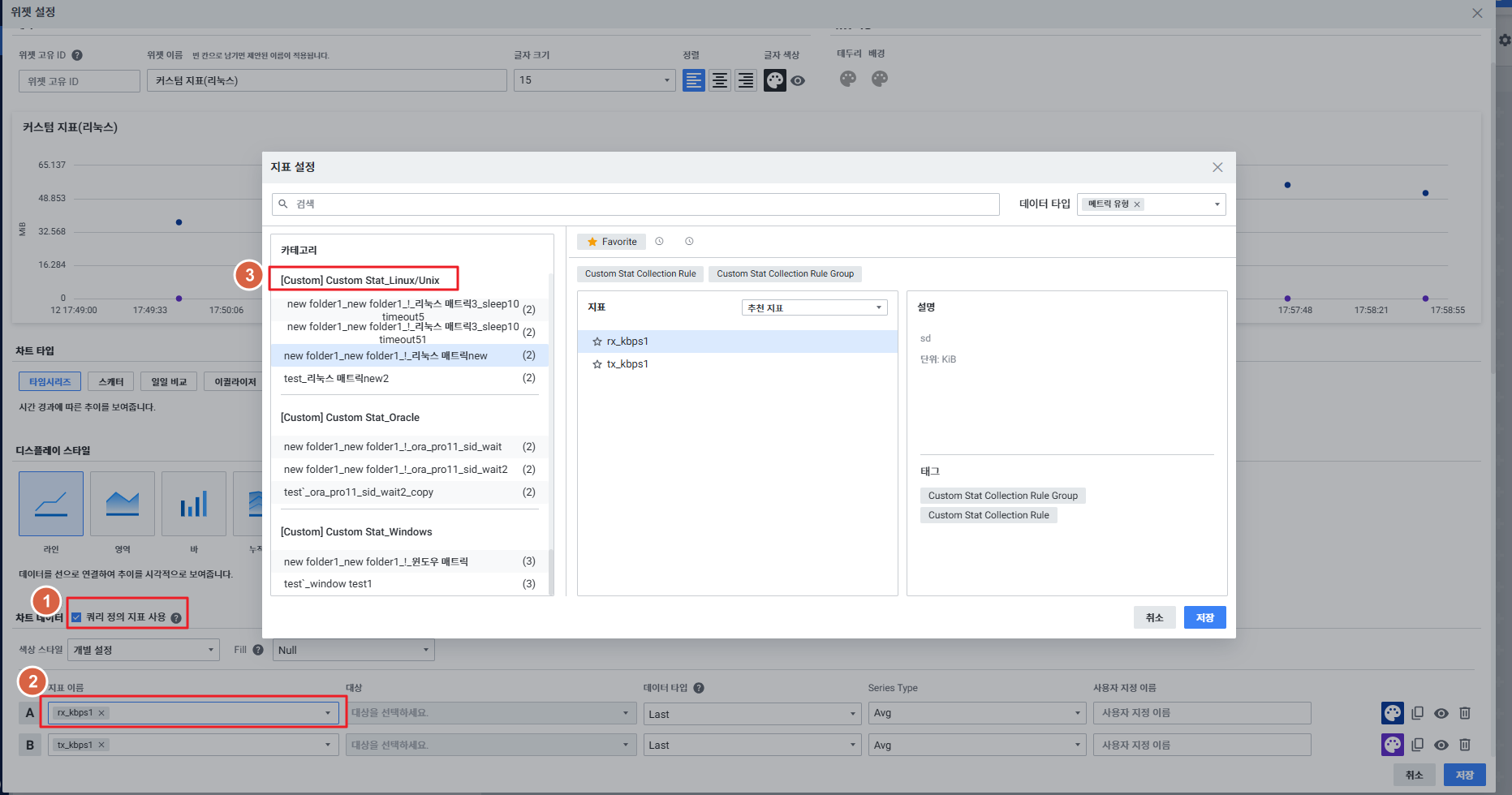Uncheck the 쿼리 정의 지표 사용 checkbox
The width and height of the screenshot is (1512, 795).
[76, 617]
